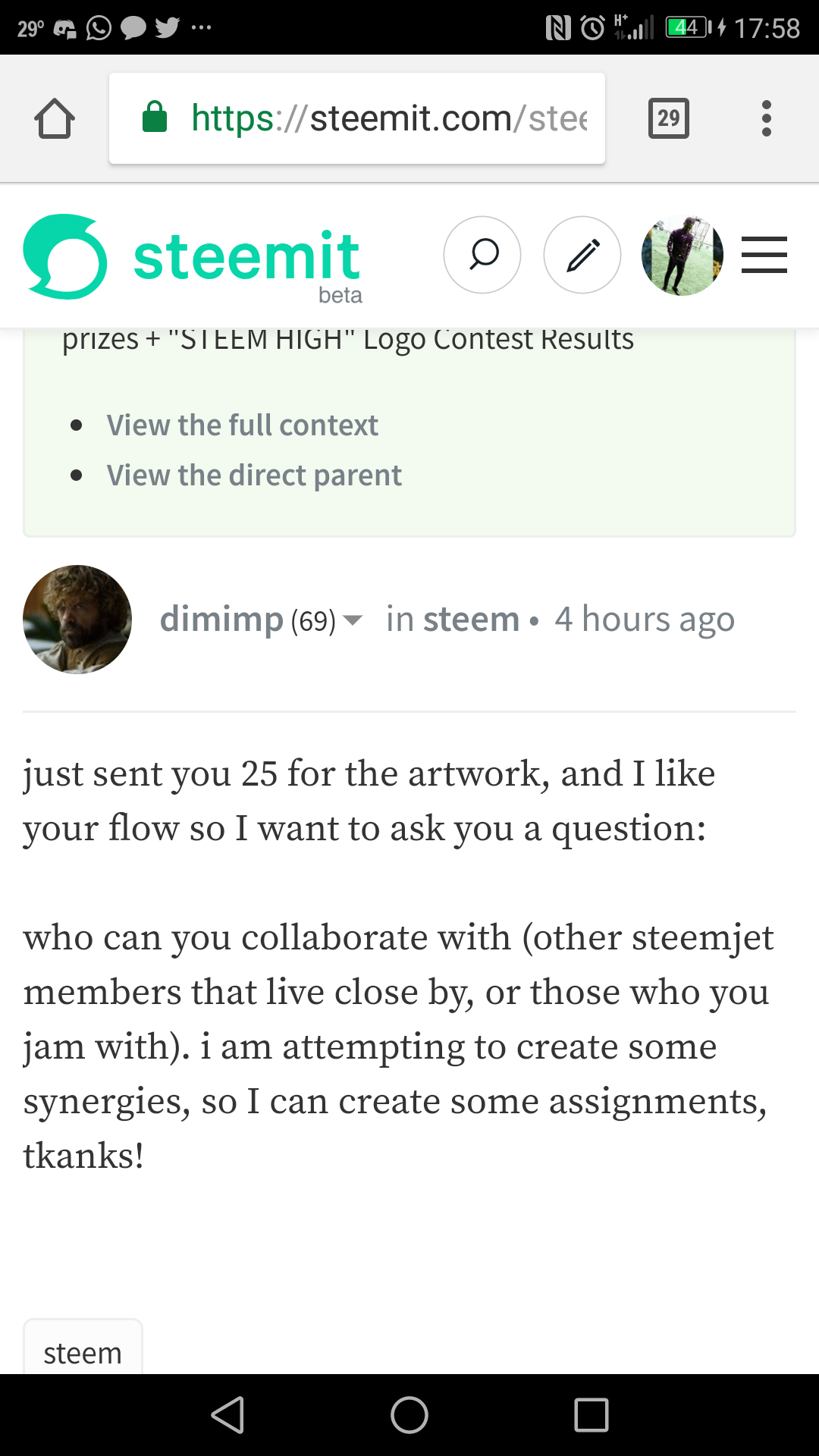Image resolution: width=819 pixels, height=1456 pixels.
Task: Open Steemit search with the magnifier icon
Action: (x=482, y=255)
